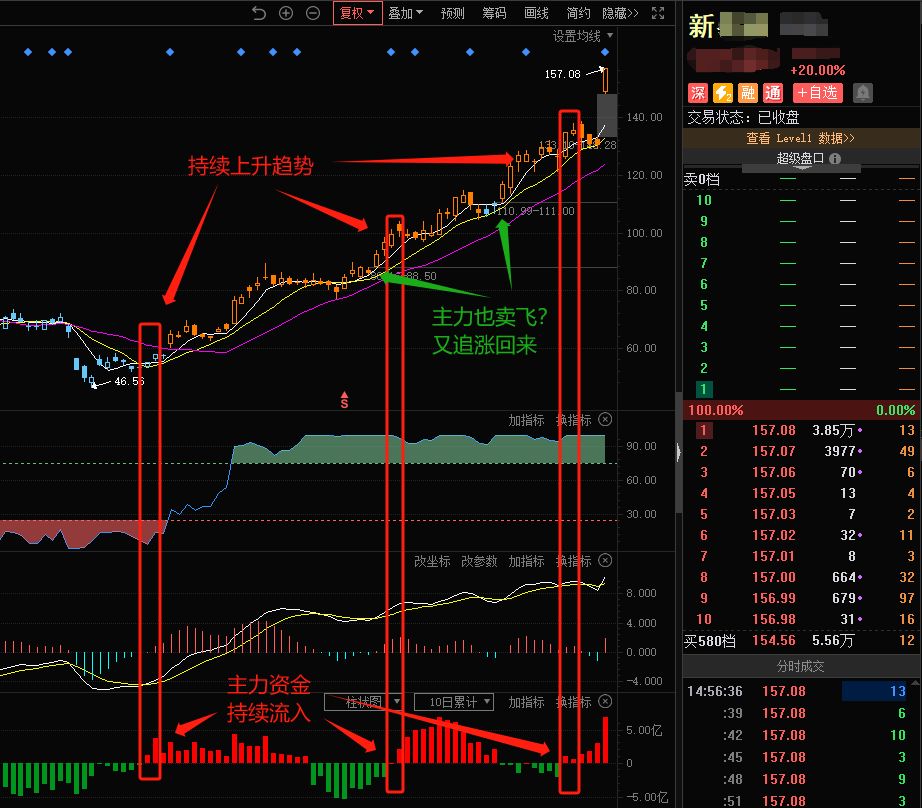The width and height of the screenshot is (922, 808).
Task: Open the 柱状图 chart type dropdown
Action: click(x=363, y=702)
